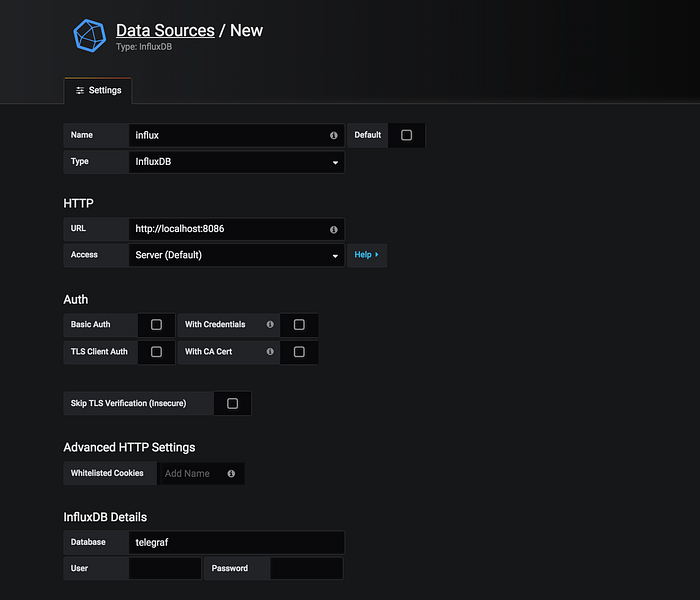Viewport: 700px width, 600px height.
Task: Click the info icon in URL field
Action: (x=333, y=229)
